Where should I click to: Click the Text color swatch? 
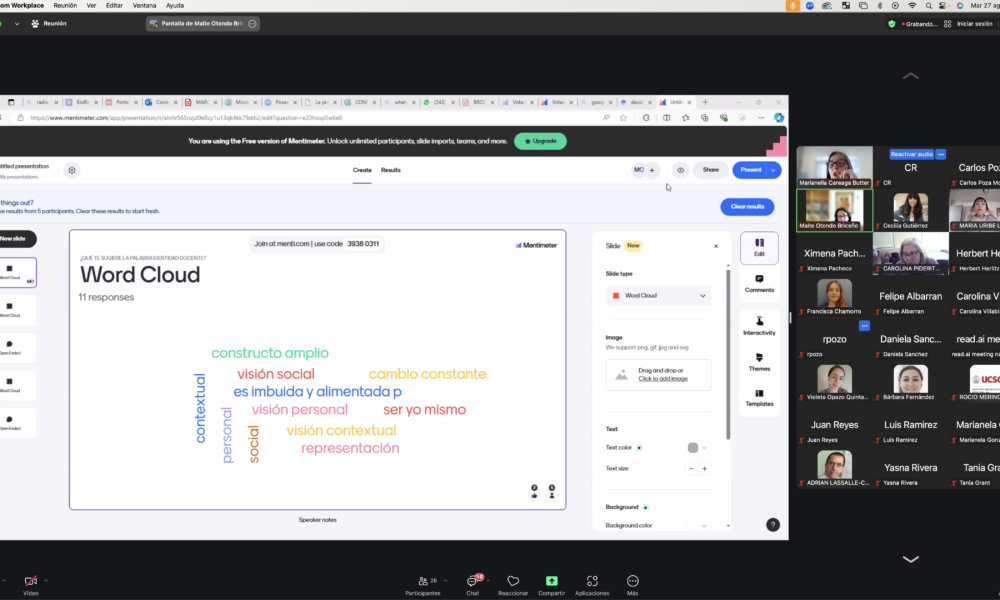tap(693, 448)
